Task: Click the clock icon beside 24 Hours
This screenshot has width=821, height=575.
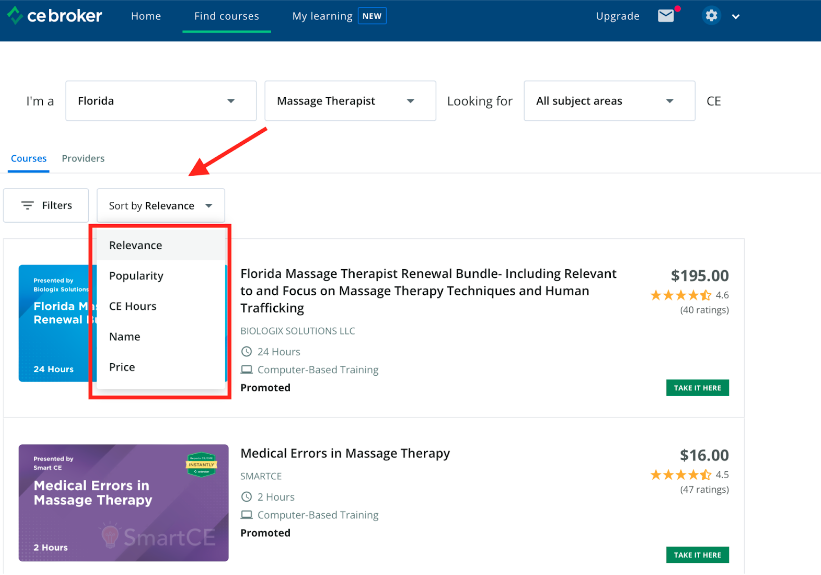Action: (246, 351)
